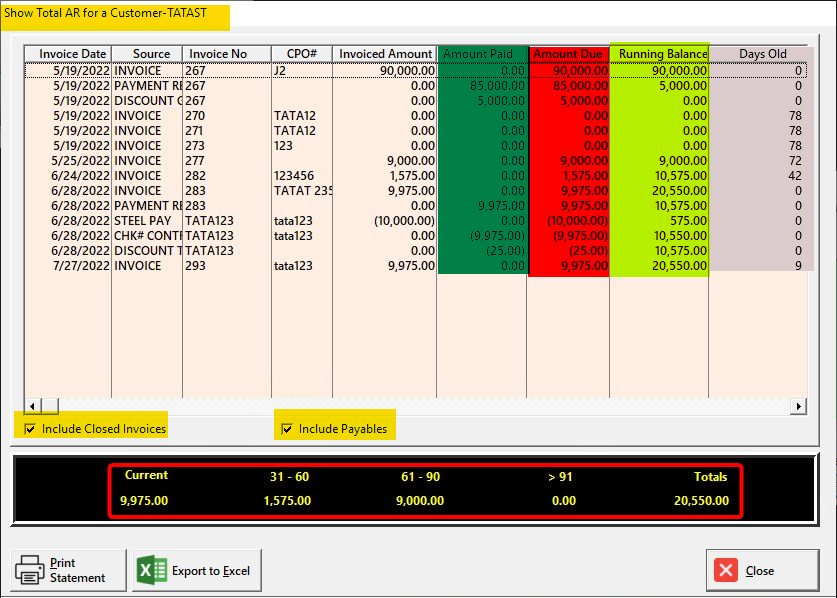Click the Invoiced Amount column header
This screenshot has width=837, height=598.
click(x=385, y=54)
